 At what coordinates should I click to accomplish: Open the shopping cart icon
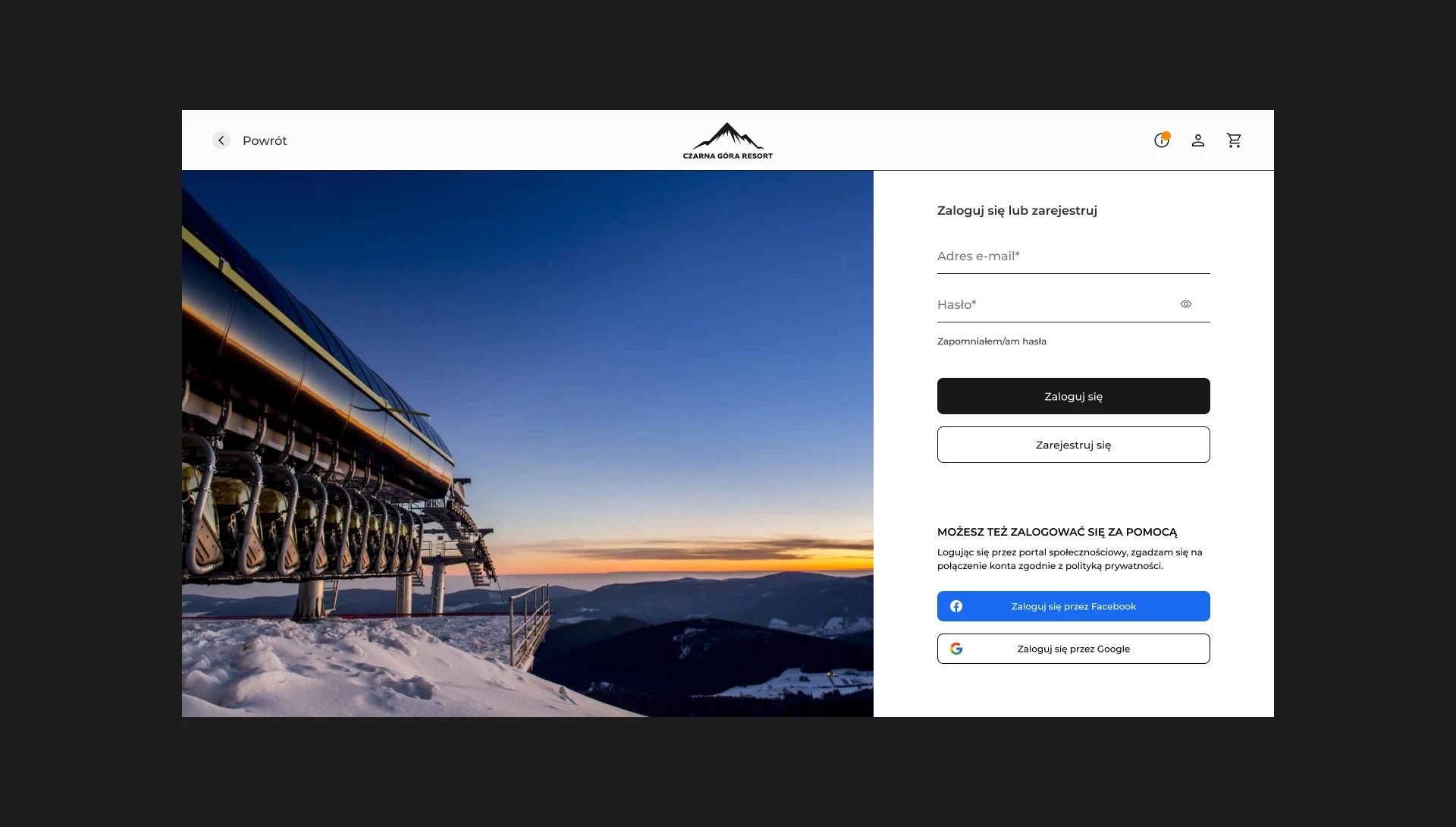coord(1235,140)
